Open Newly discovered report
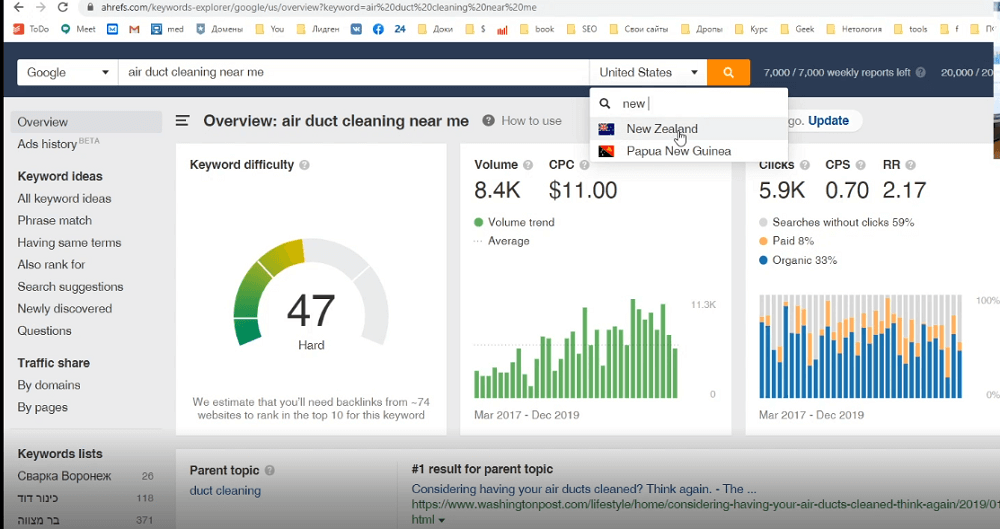1000x529 pixels. coord(64,308)
